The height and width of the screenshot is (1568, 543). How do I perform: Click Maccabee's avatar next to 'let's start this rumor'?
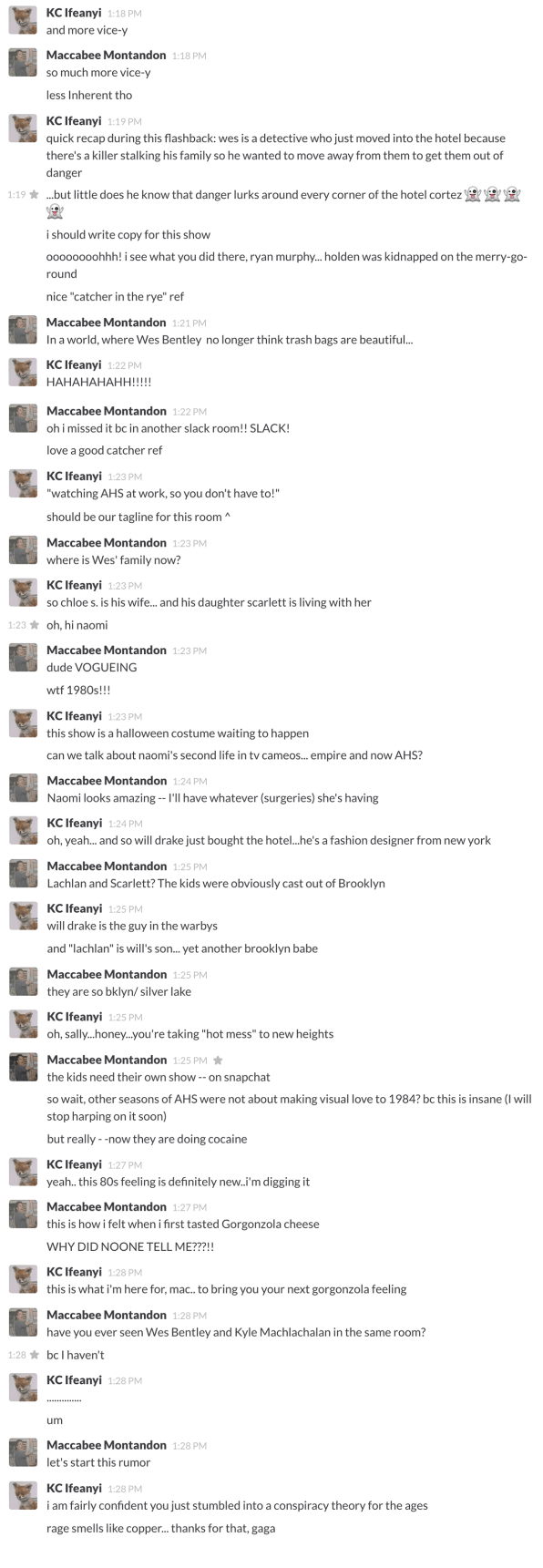23,1453
